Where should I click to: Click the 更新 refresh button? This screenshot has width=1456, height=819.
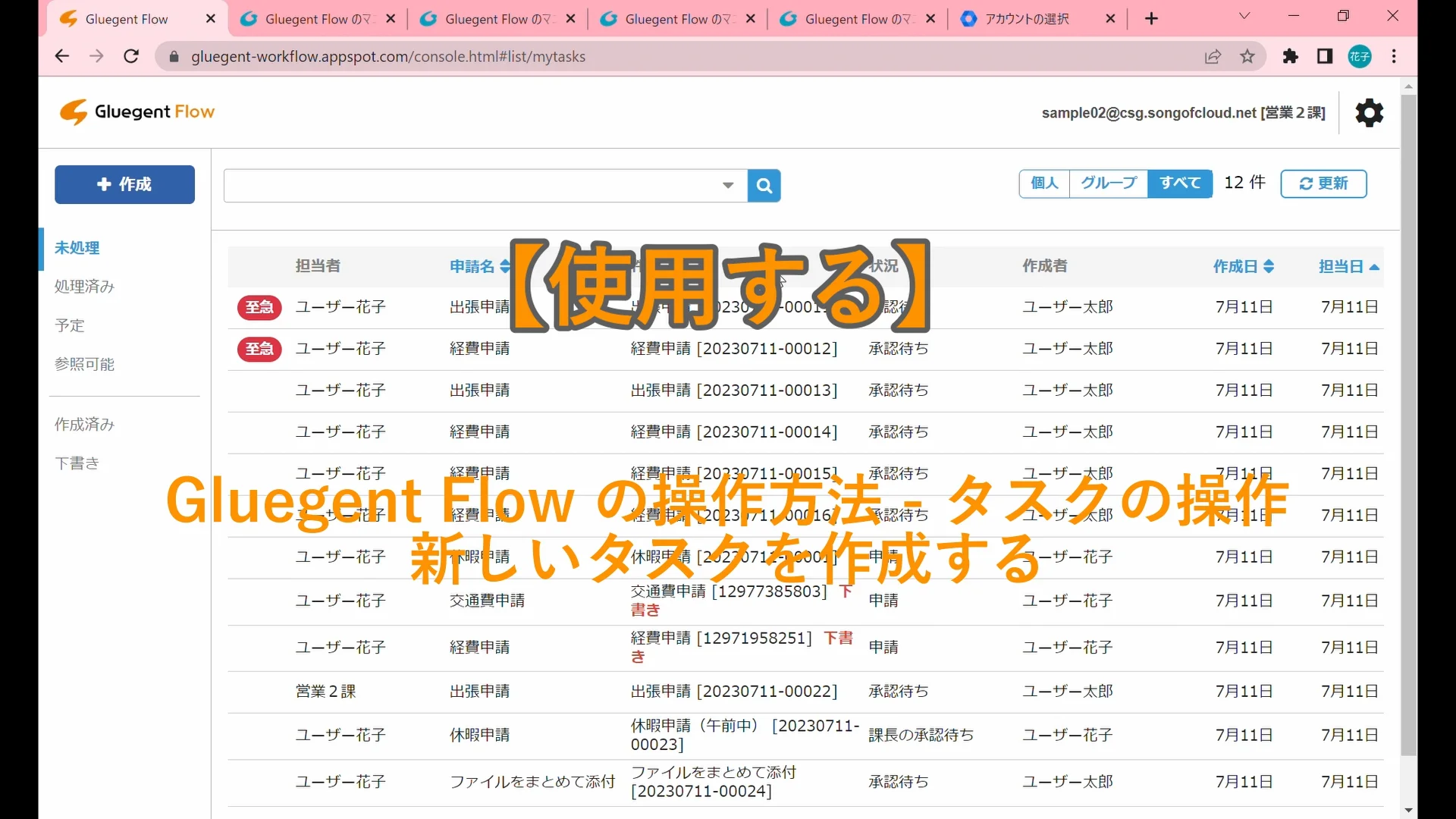point(1323,184)
